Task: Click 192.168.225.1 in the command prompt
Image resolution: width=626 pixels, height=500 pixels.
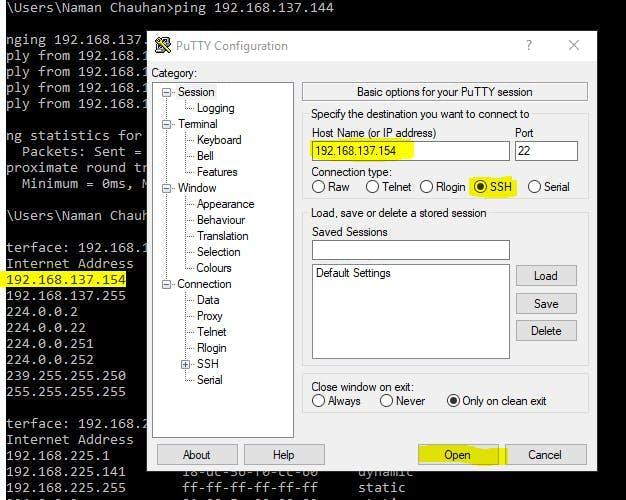Action: point(58,455)
